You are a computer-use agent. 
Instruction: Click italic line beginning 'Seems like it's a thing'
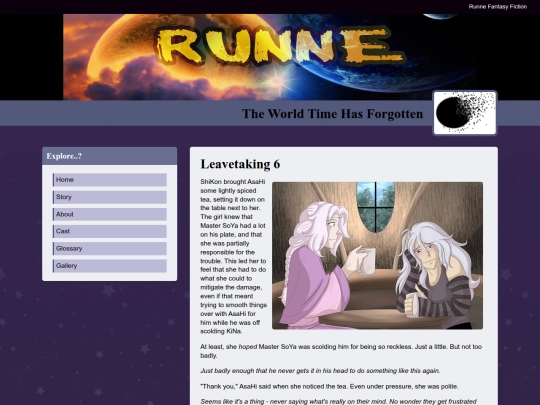click(339, 402)
